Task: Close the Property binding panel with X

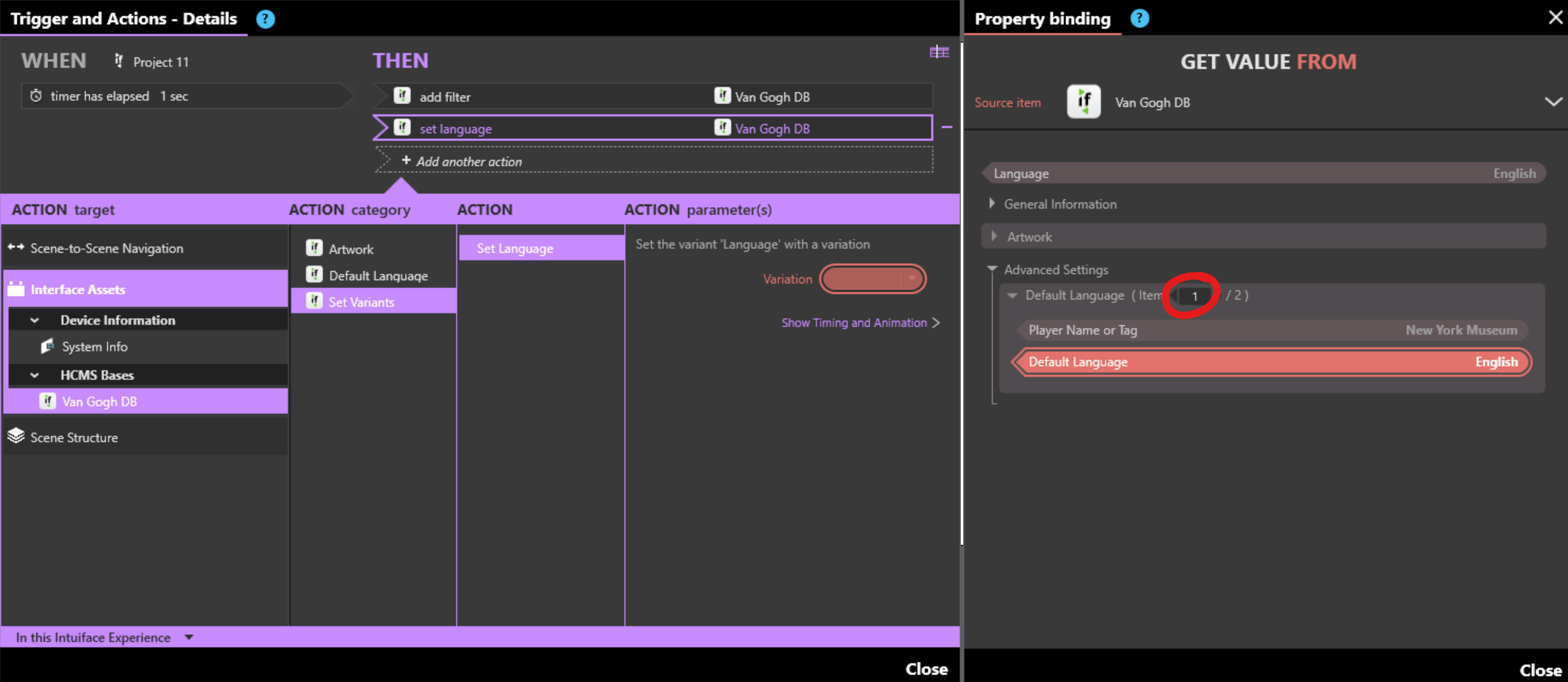Action: (1555, 17)
